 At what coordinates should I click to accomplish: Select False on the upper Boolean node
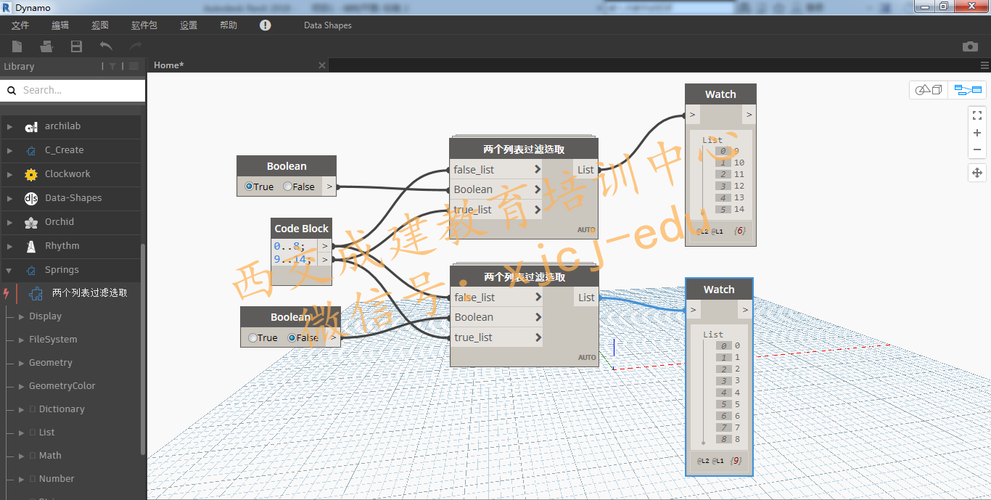pyautogui.click(x=289, y=186)
